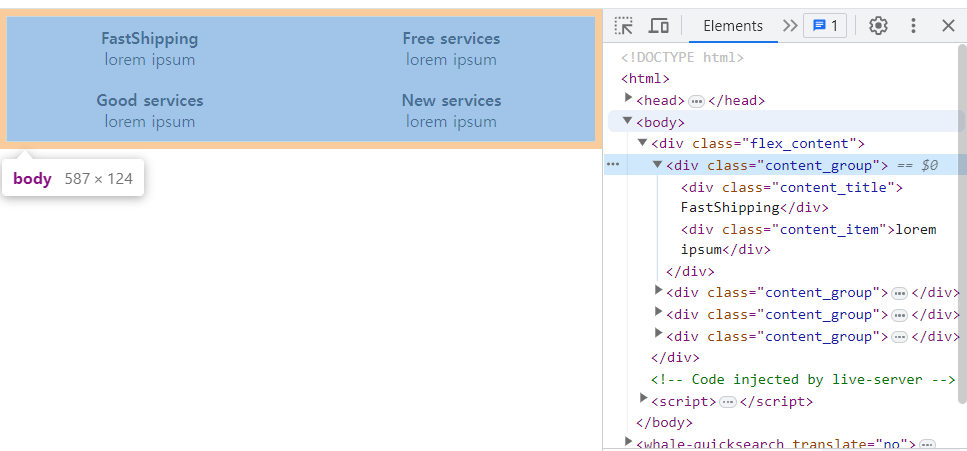
Task: Expand the head element
Action: 628,98
